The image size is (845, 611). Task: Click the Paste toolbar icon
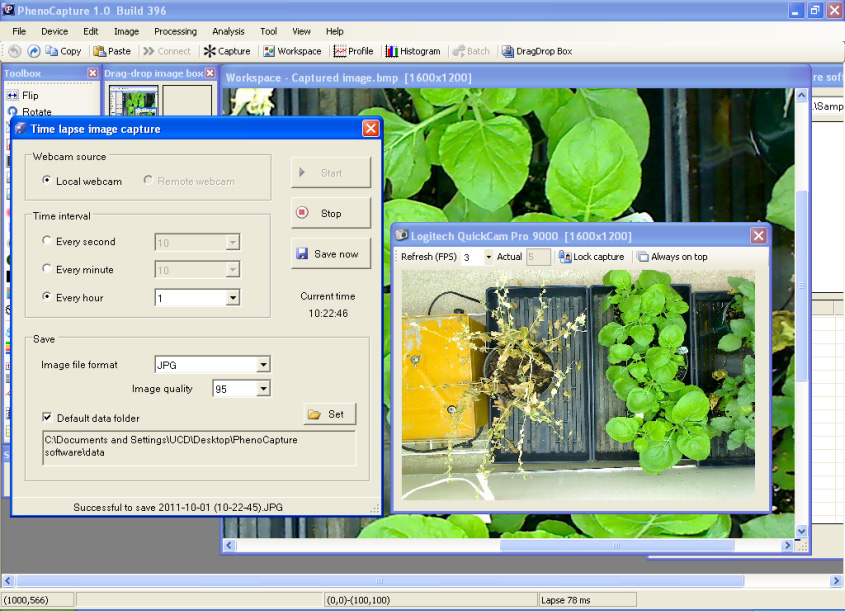pyautogui.click(x=111, y=51)
